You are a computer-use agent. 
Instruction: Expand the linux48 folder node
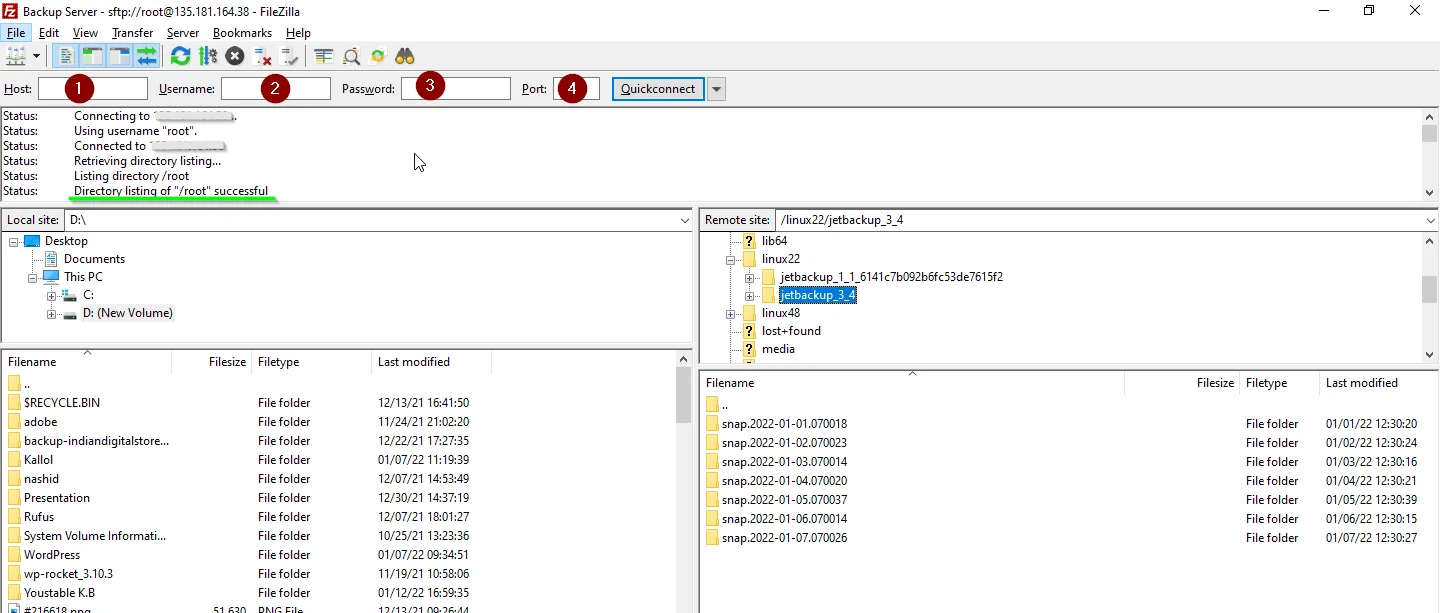click(731, 314)
